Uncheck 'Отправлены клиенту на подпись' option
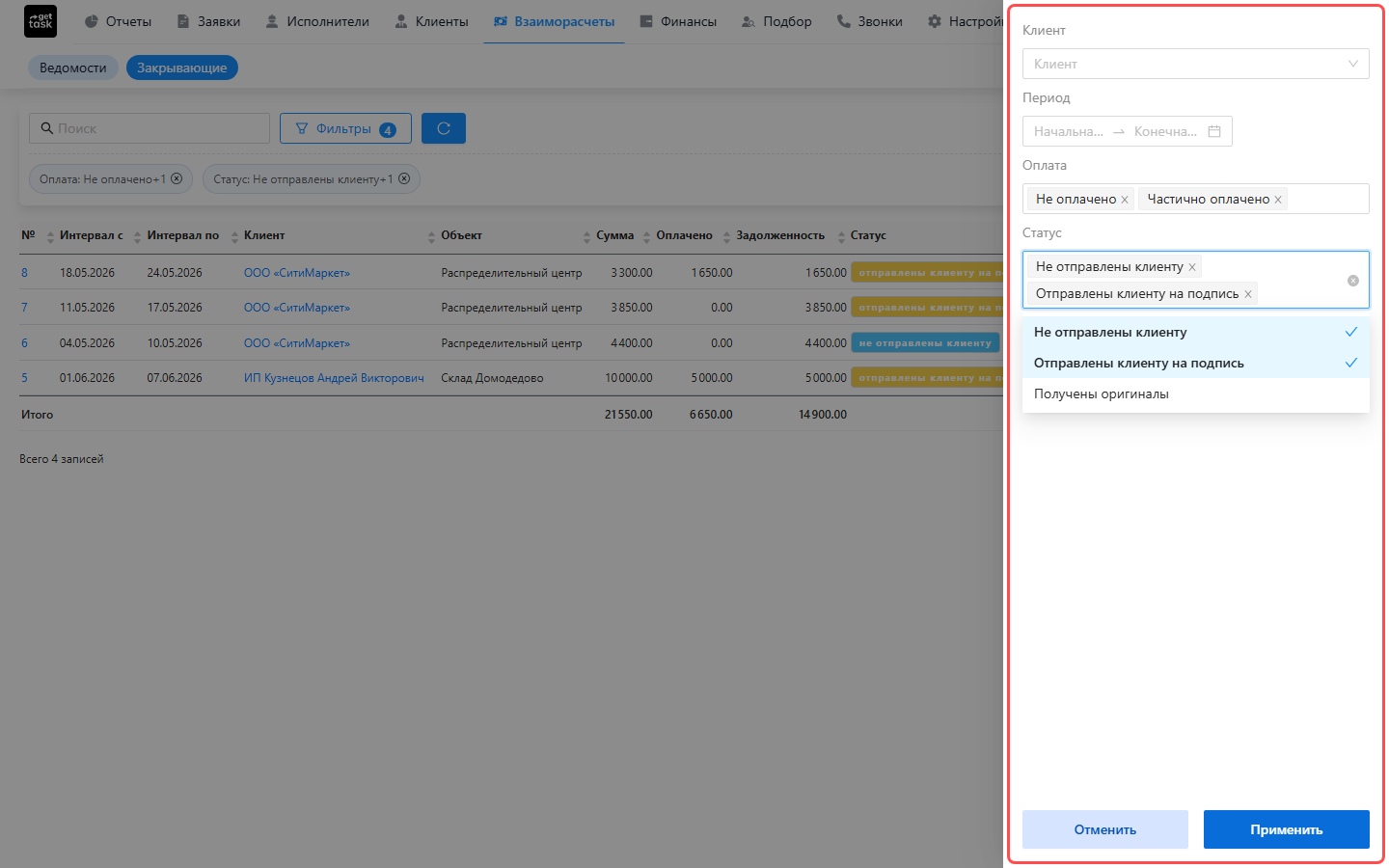Image resolution: width=1389 pixels, height=868 pixels. pos(1196,363)
